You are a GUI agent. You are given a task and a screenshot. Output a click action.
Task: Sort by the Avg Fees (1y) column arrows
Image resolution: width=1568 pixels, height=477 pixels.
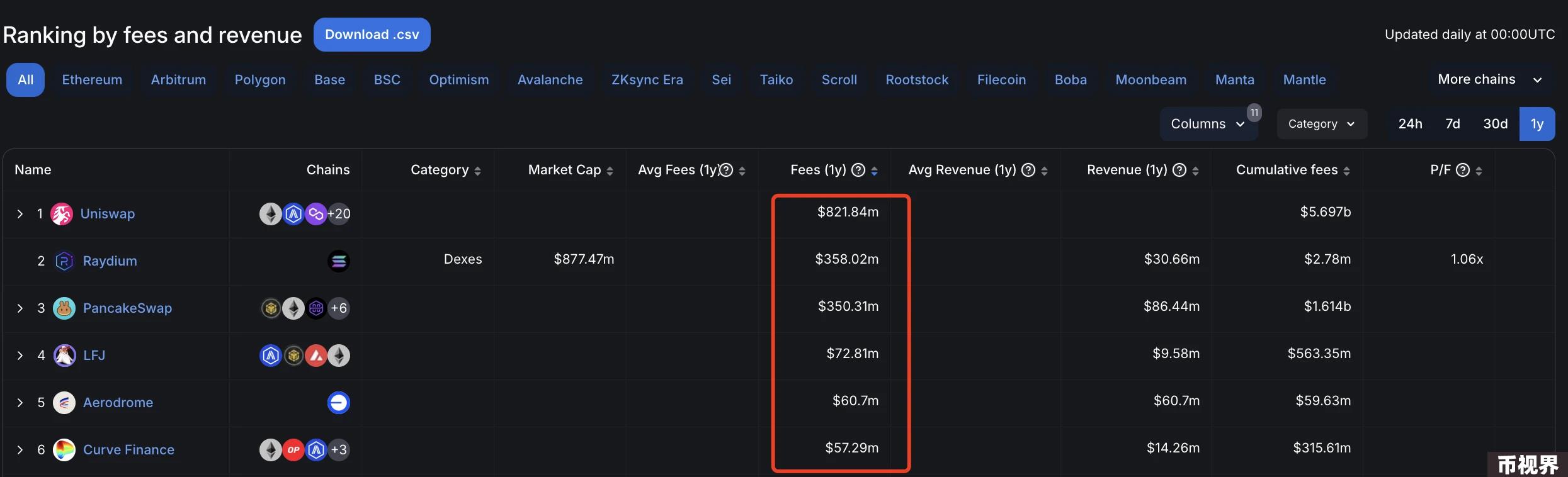pos(742,171)
